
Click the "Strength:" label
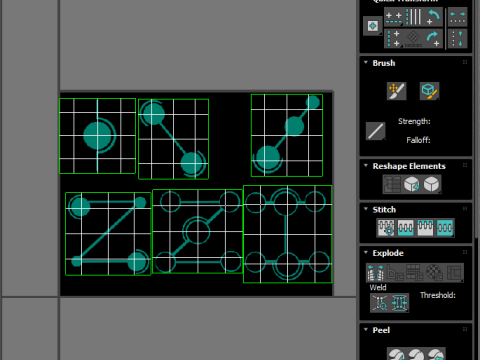tap(414, 121)
